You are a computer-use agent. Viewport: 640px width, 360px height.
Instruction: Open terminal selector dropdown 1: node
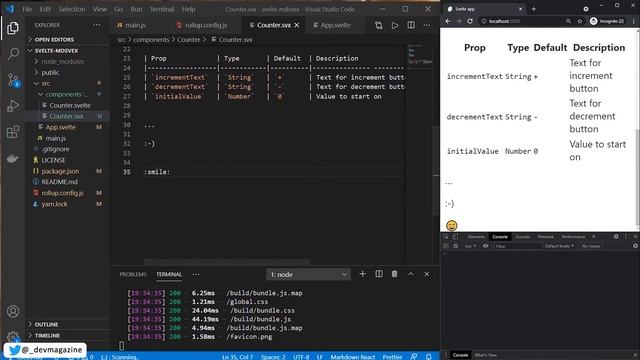point(308,274)
